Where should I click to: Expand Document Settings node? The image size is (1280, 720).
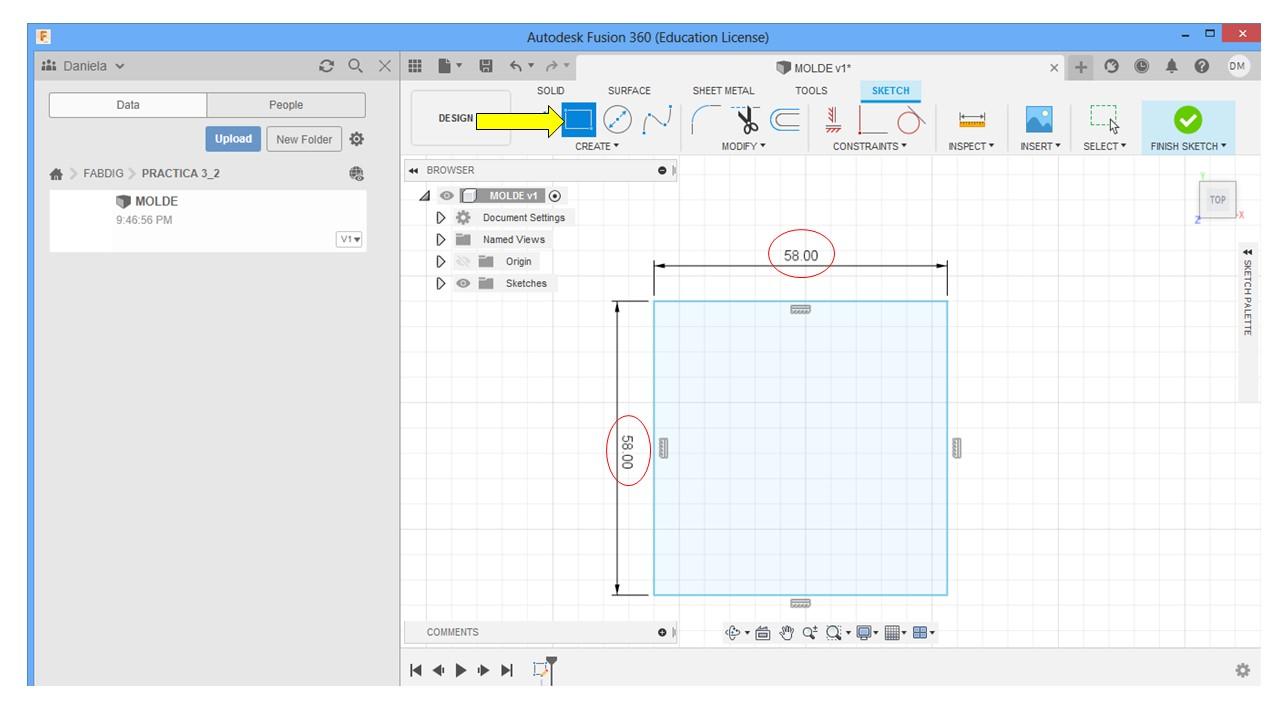coord(442,217)
